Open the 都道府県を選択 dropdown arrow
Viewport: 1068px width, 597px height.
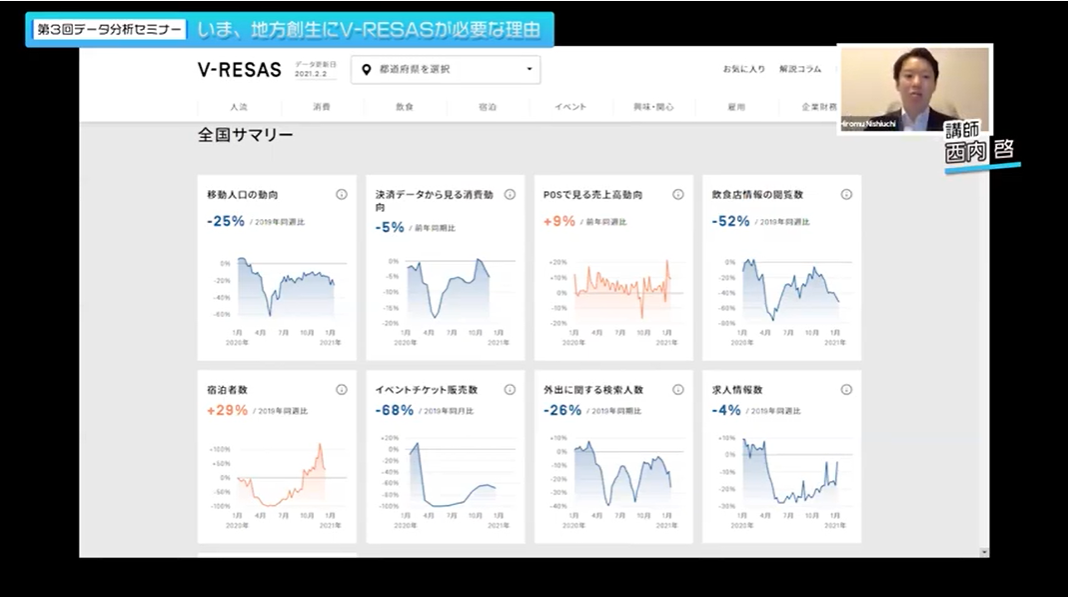point(529,70)
